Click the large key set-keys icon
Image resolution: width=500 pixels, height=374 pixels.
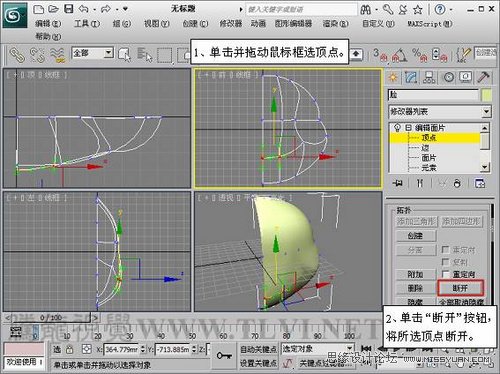coord(224,356)
